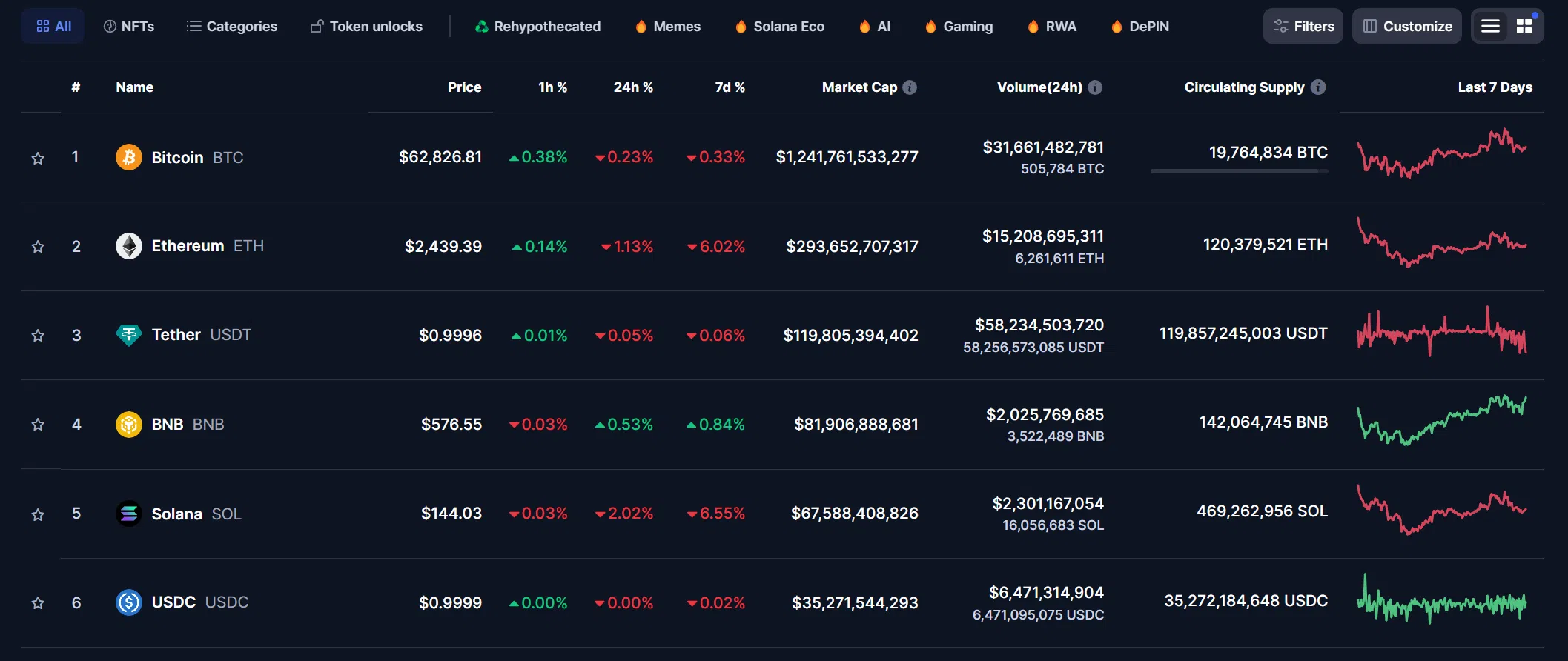Viewport: 1568px width, 661px height.
Task: Click the Volume(24h) info icon
Action: (1095, 87)
